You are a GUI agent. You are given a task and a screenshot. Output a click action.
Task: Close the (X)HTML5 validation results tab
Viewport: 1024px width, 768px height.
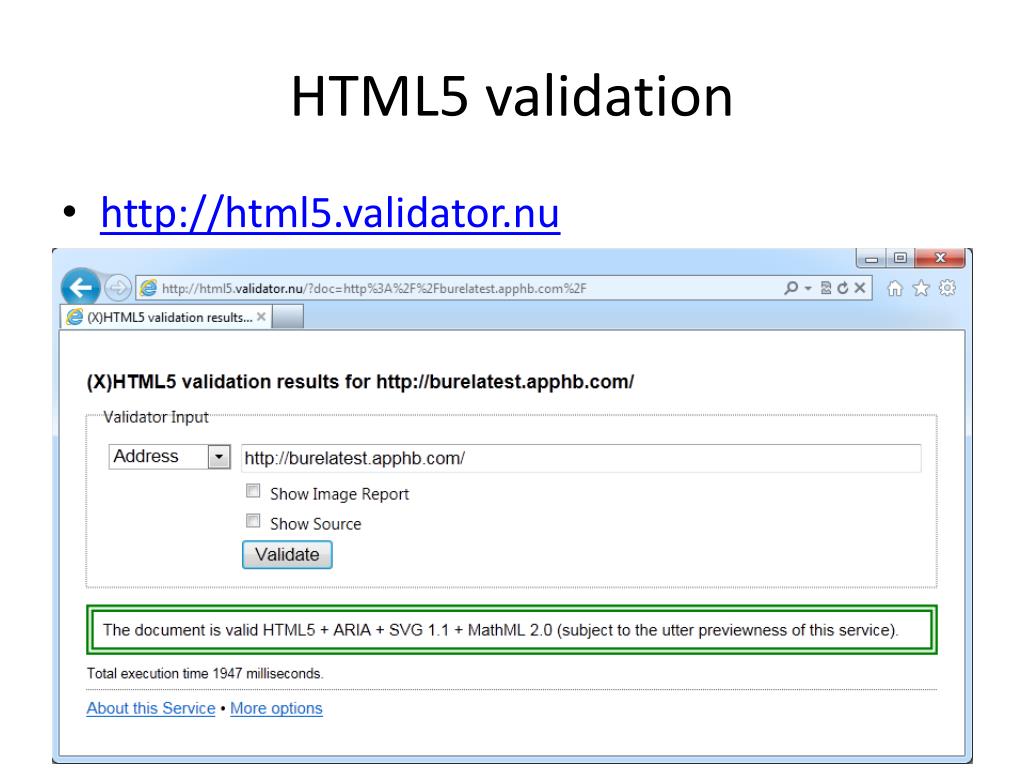[x=261, y=317]
